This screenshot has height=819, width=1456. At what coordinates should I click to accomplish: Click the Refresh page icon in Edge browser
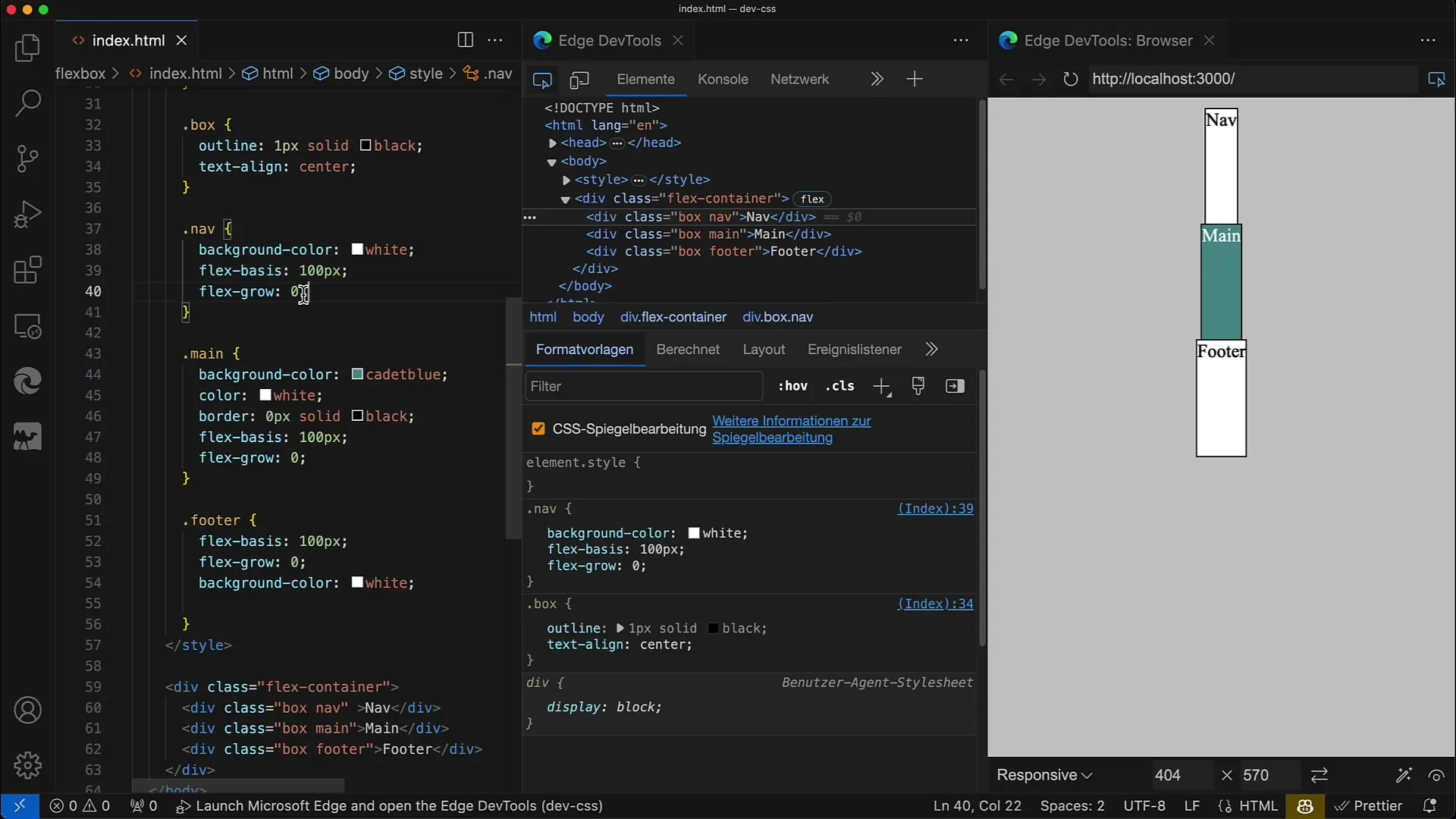tap(1070, 79)
